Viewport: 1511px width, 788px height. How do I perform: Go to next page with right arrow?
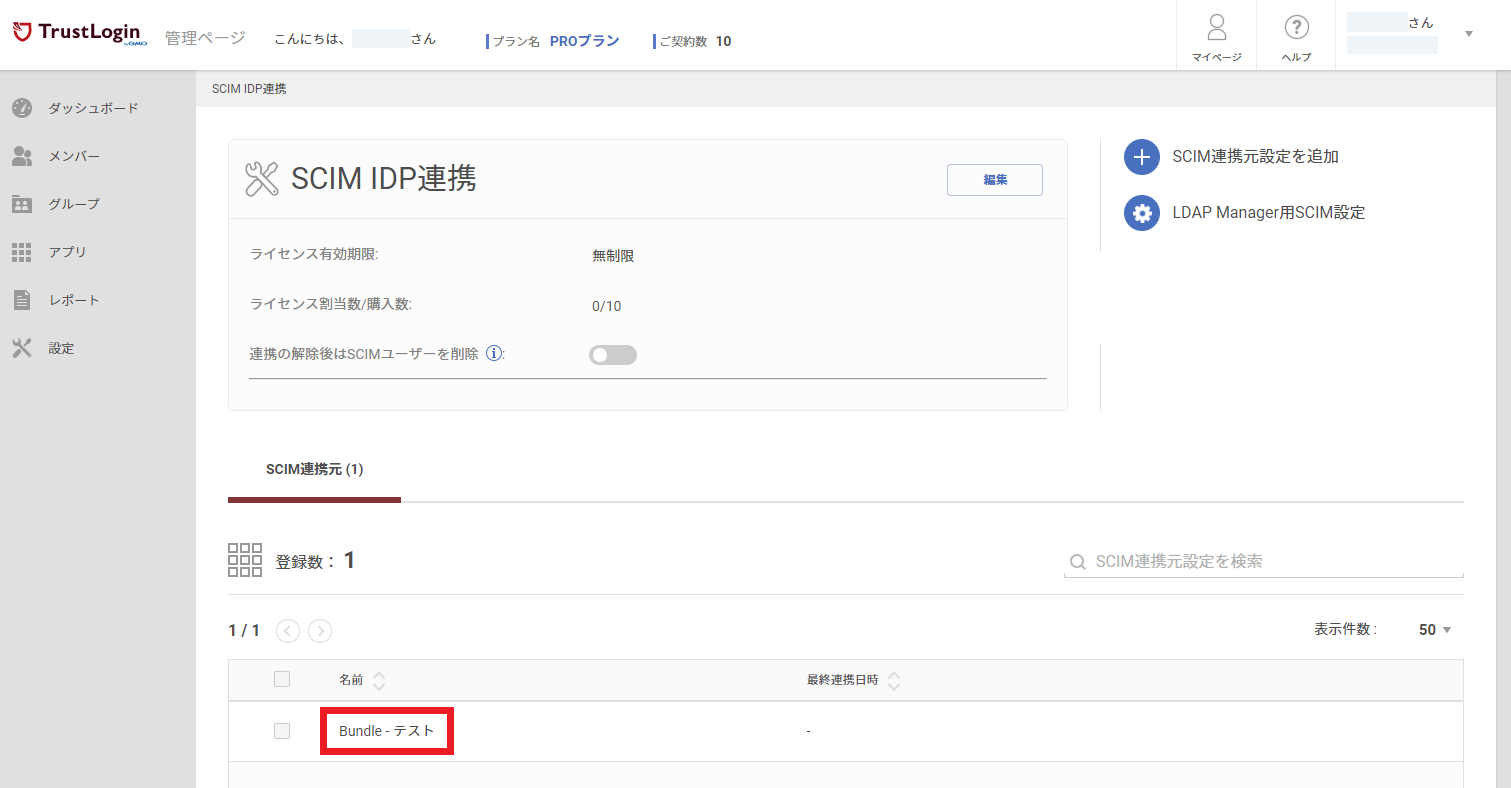320,630
